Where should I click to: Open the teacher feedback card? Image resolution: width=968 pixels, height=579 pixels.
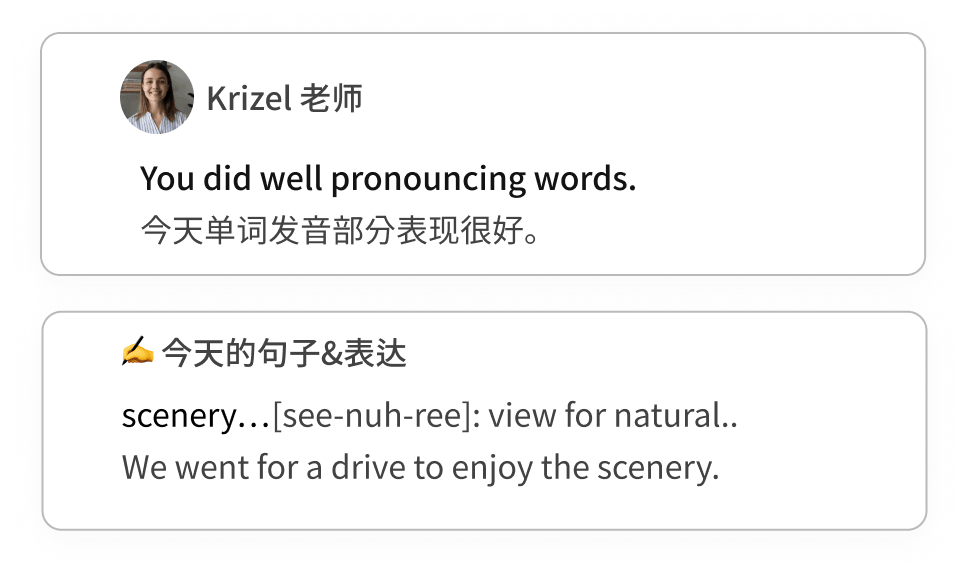pyautogui.click(x=483, y=154)
